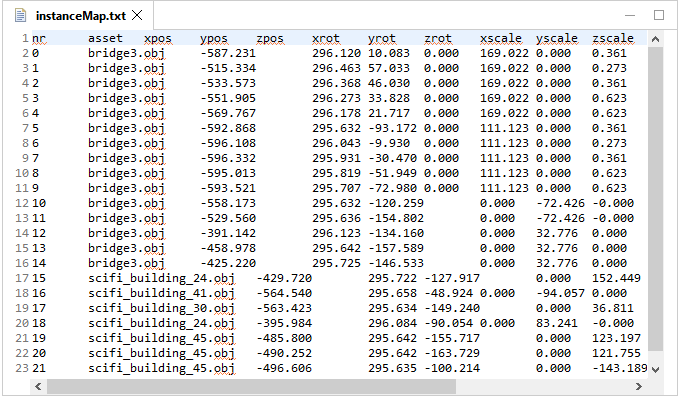The width and height of the screenshot is (678, 396).
Task: Click the 'ypos' header word
Action: (x=214, y=38)
